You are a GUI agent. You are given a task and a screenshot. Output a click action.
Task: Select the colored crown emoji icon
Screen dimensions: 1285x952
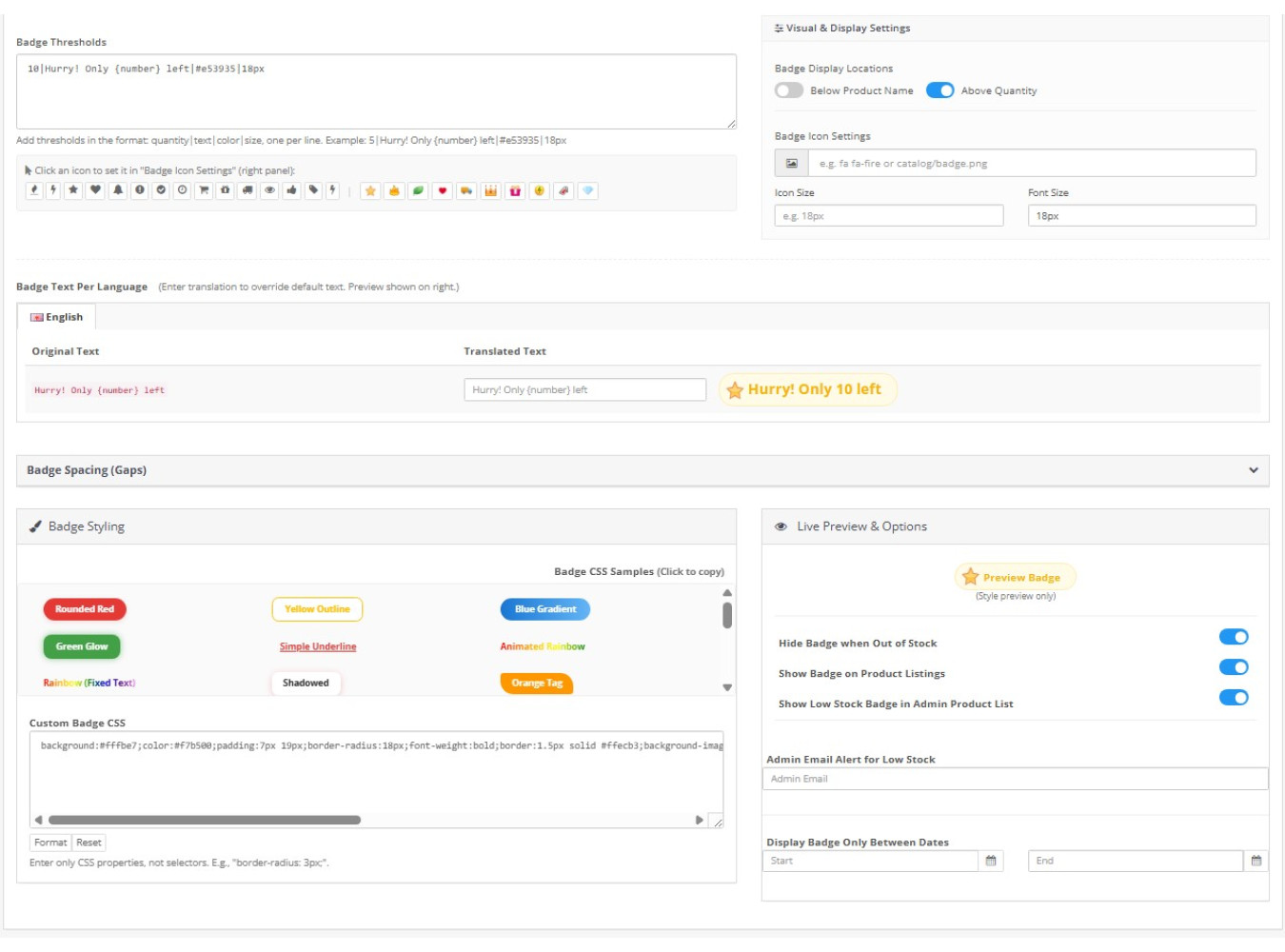pyautogui.click(x=491, y=191)
